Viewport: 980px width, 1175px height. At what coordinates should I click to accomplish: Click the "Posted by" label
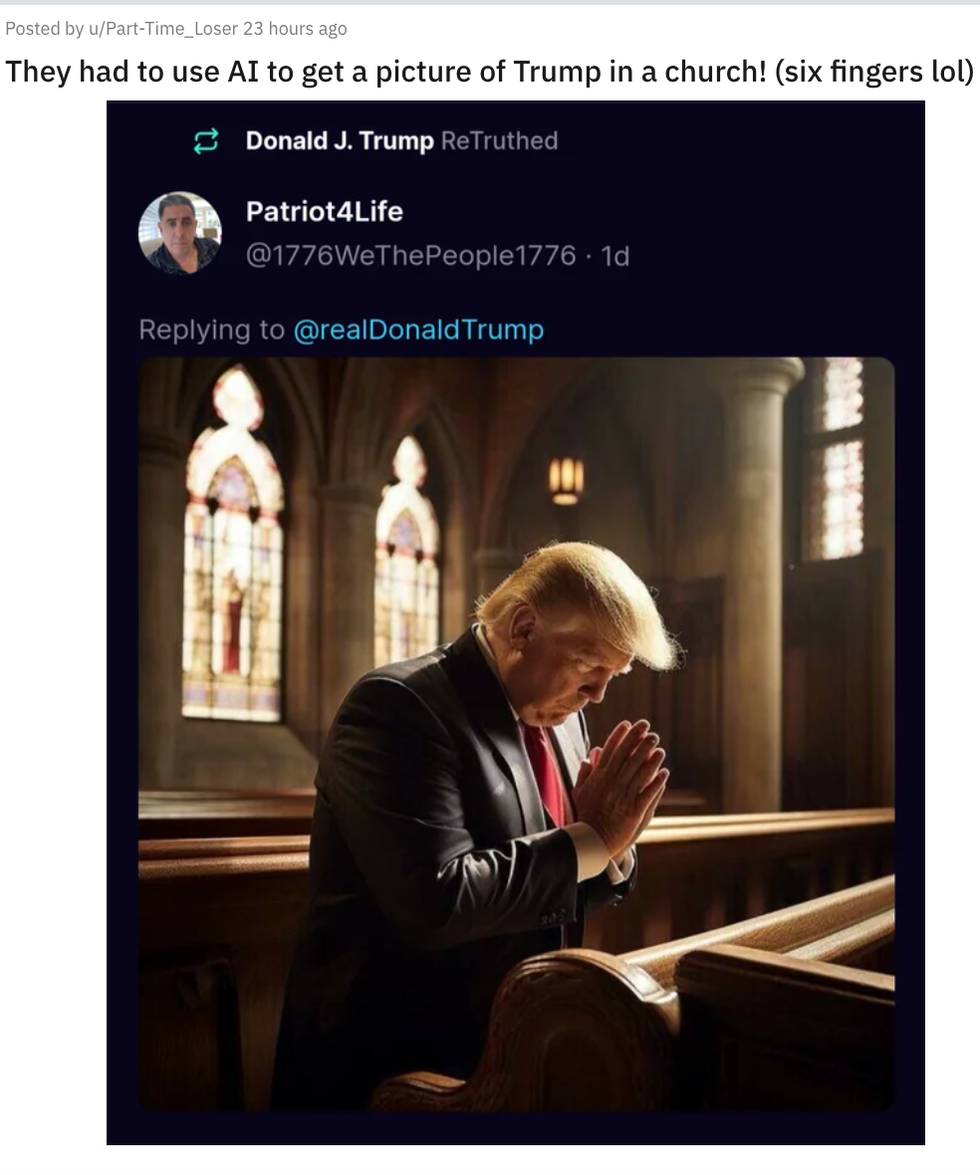point(44,29)
